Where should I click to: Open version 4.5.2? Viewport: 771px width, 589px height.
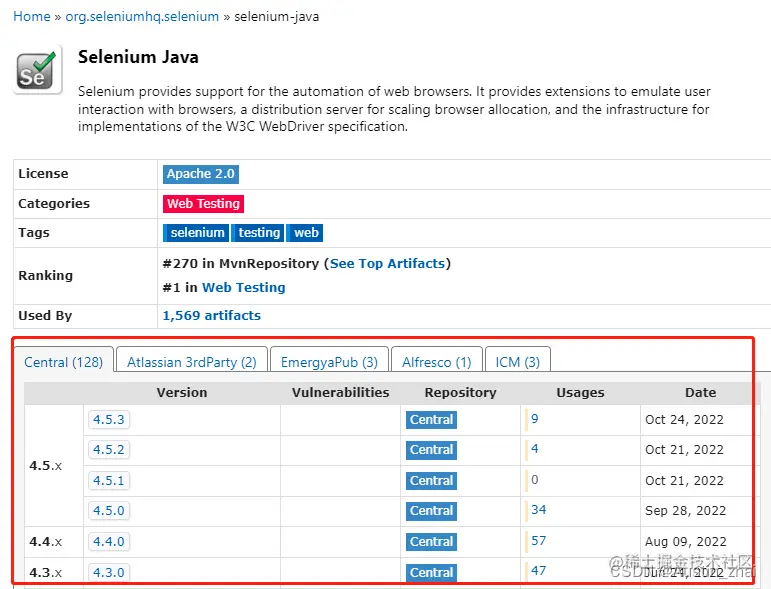tap(109, 450)
